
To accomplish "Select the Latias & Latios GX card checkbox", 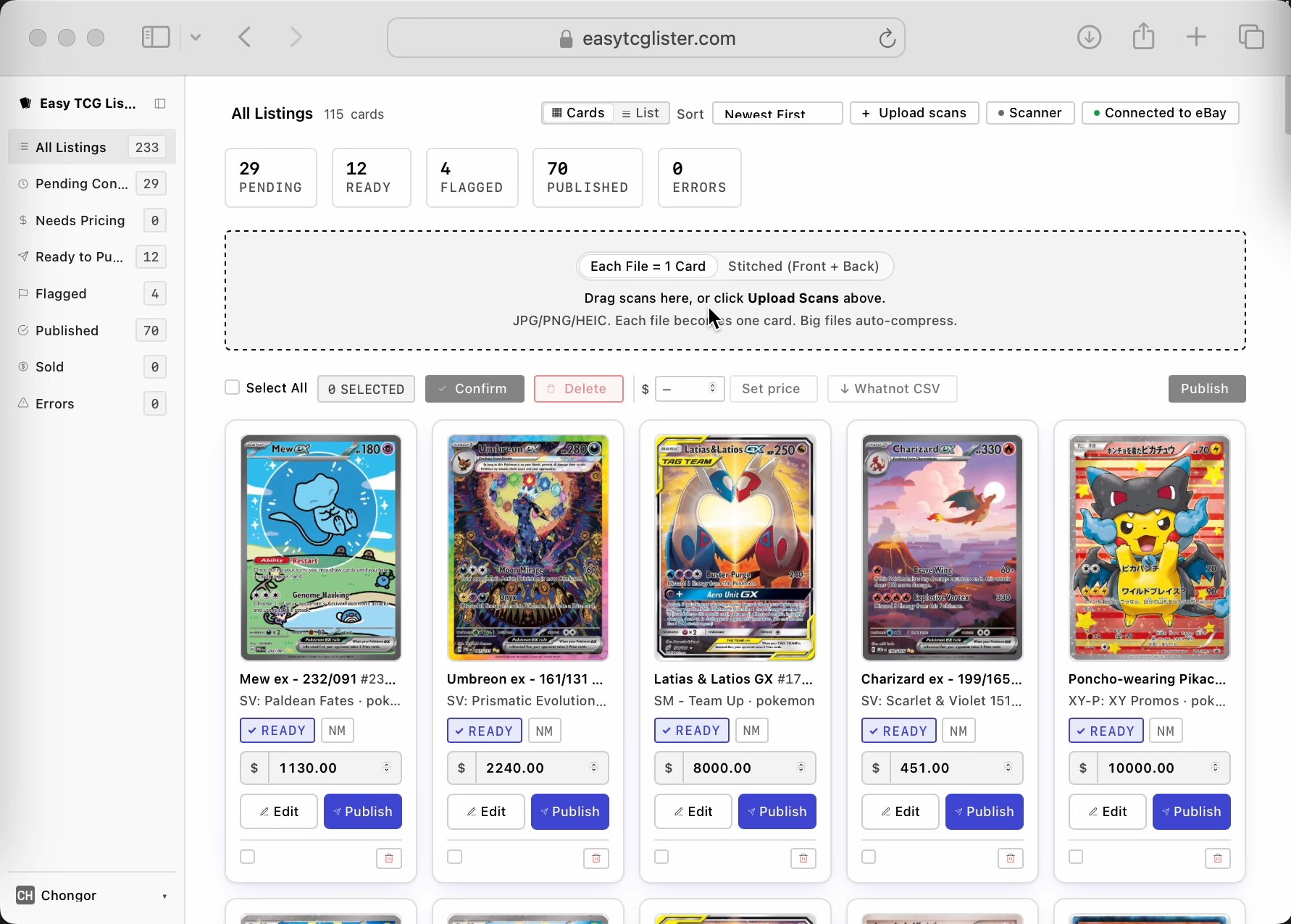I will (x=661, y=857).
